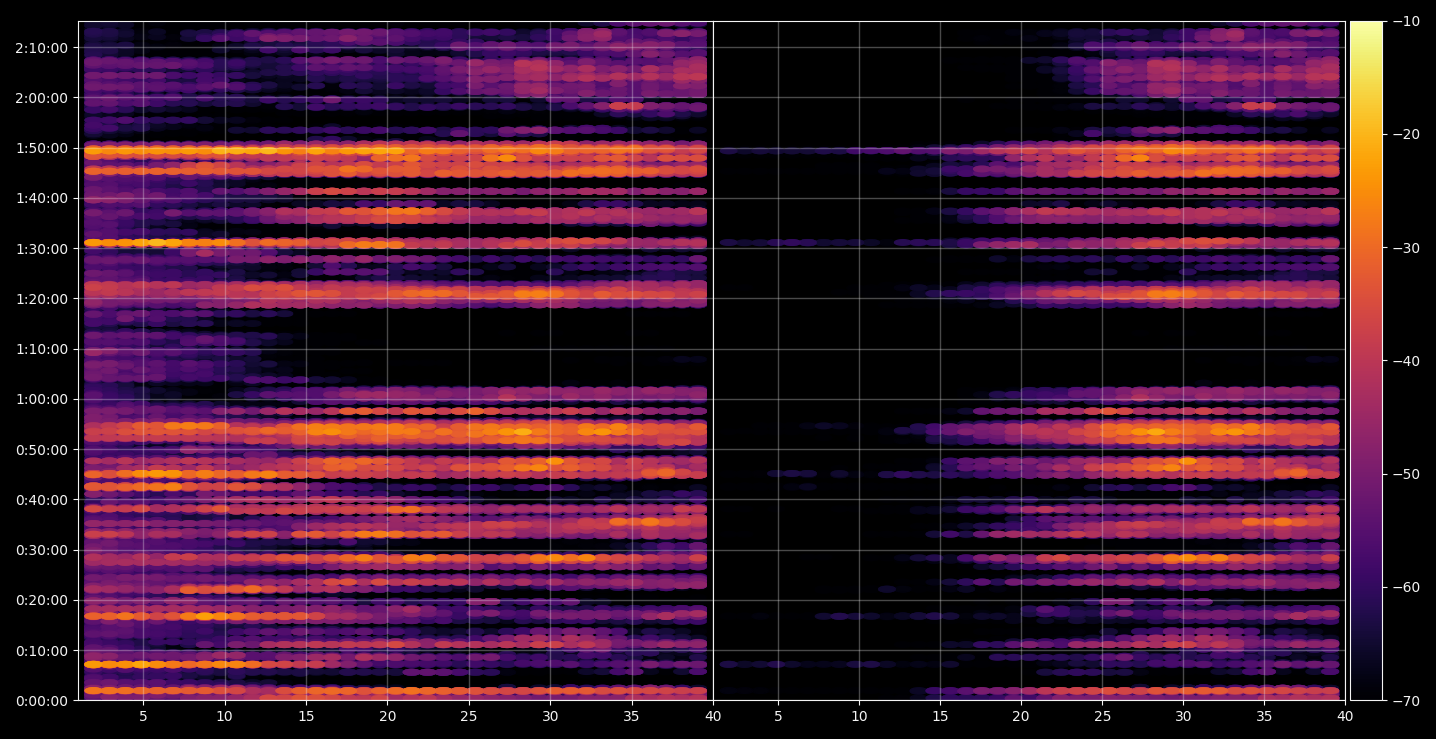
Task: Click x-axis label 35 under right heatmap
Action: 1266,717
